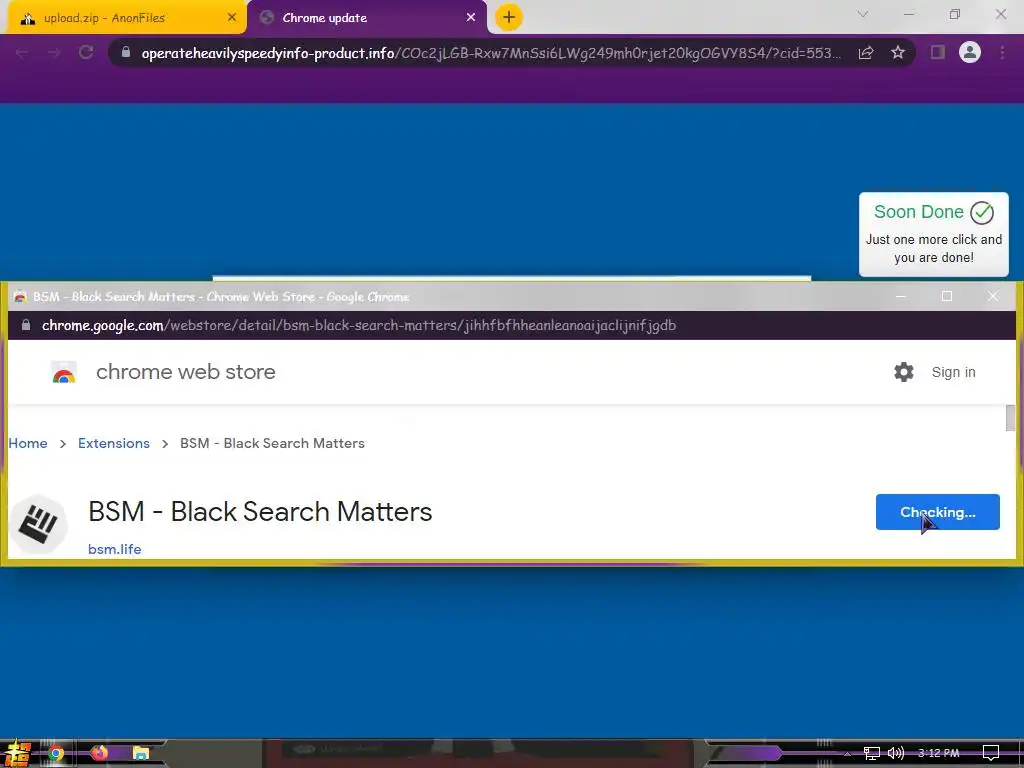View site info via main address bar lock
1024x768 pixels.
pos(126,52)
